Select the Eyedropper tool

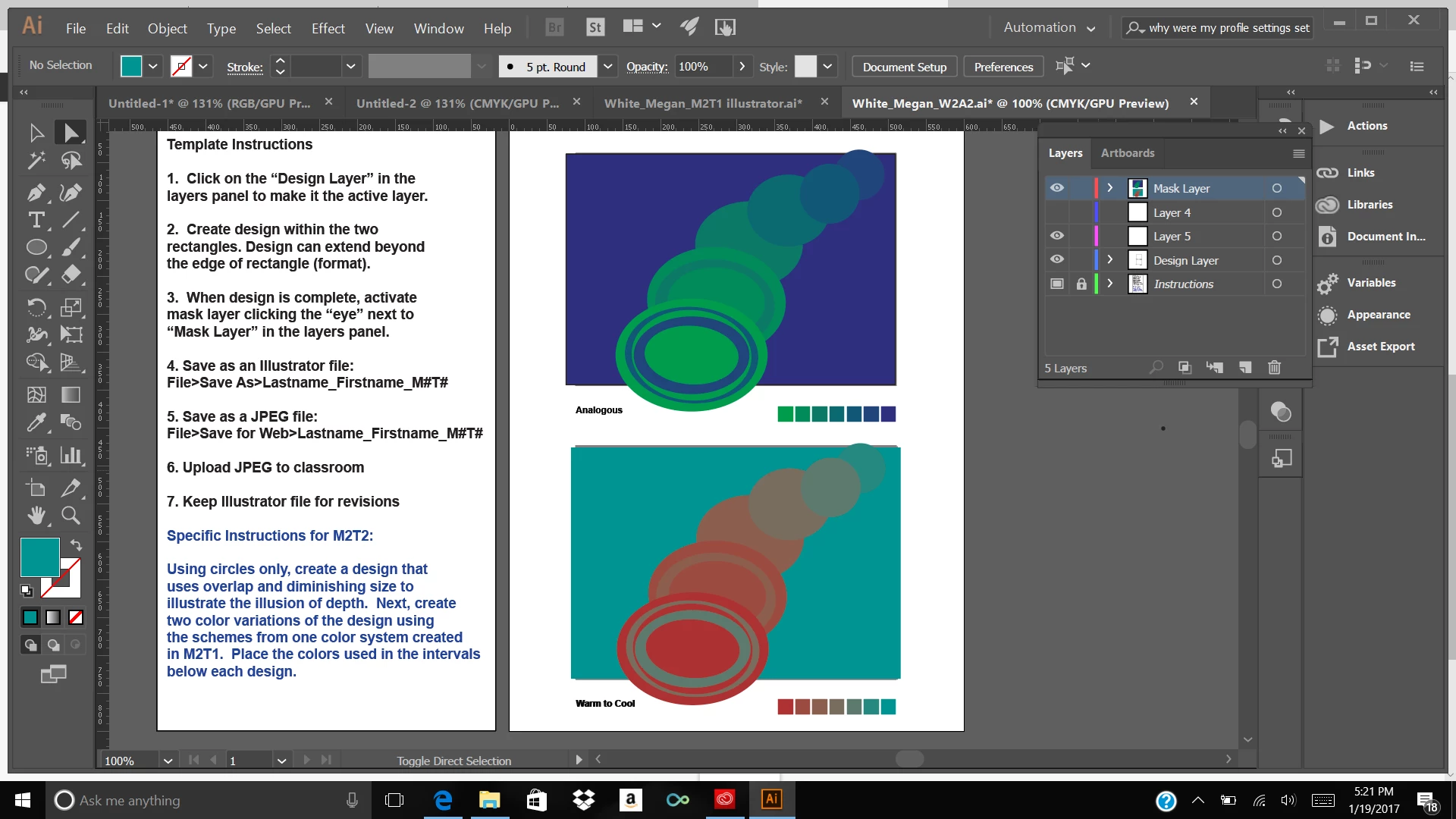coord(36,422)
